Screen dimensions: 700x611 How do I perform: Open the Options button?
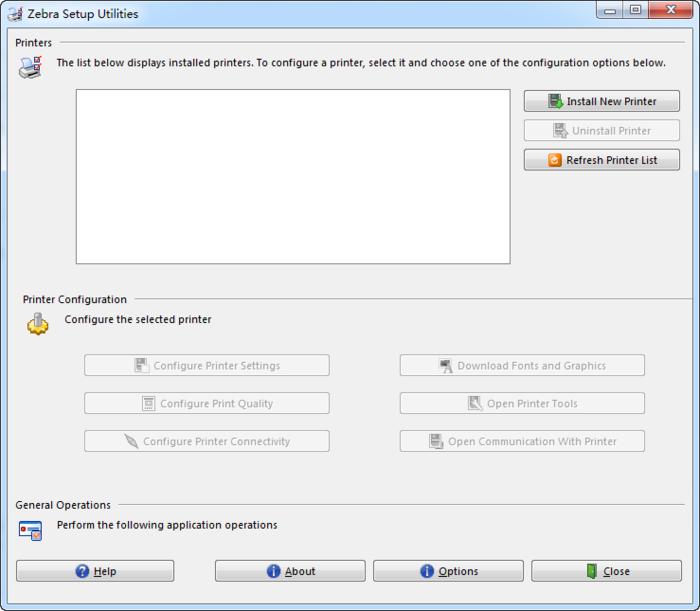click(448, 571)
